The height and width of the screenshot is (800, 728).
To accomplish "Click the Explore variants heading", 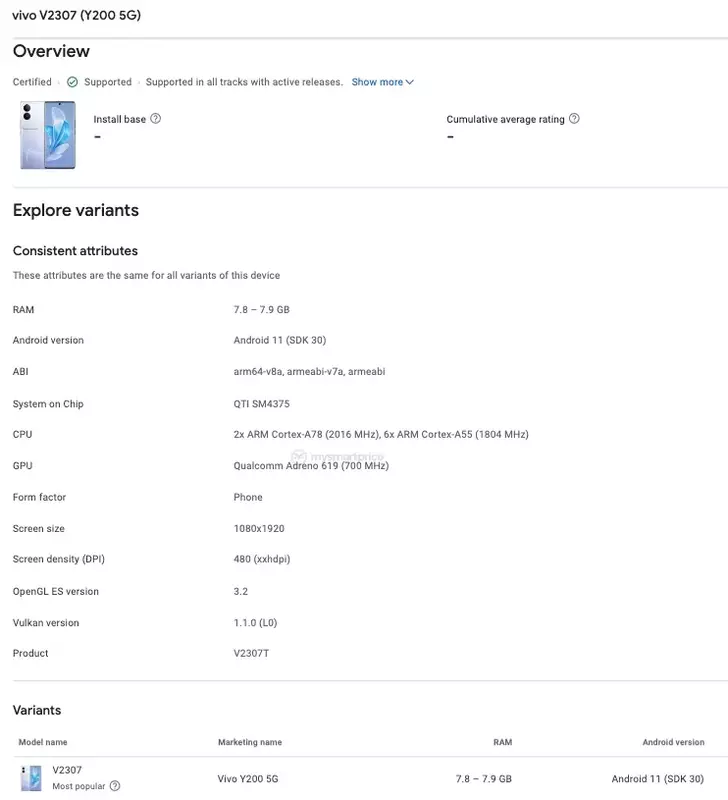I will click(x=76, y=210).
